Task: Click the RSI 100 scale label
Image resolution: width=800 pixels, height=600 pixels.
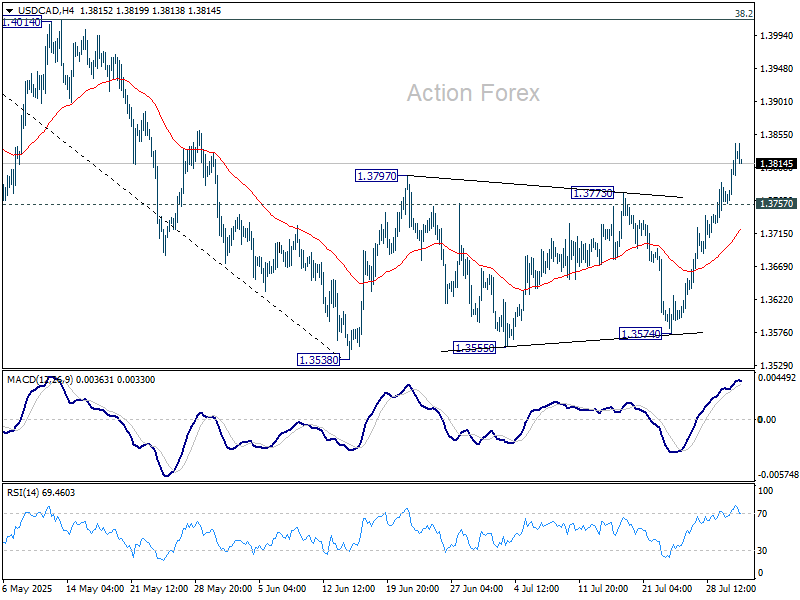Action: pyautogui.click(x=766, y=491)
